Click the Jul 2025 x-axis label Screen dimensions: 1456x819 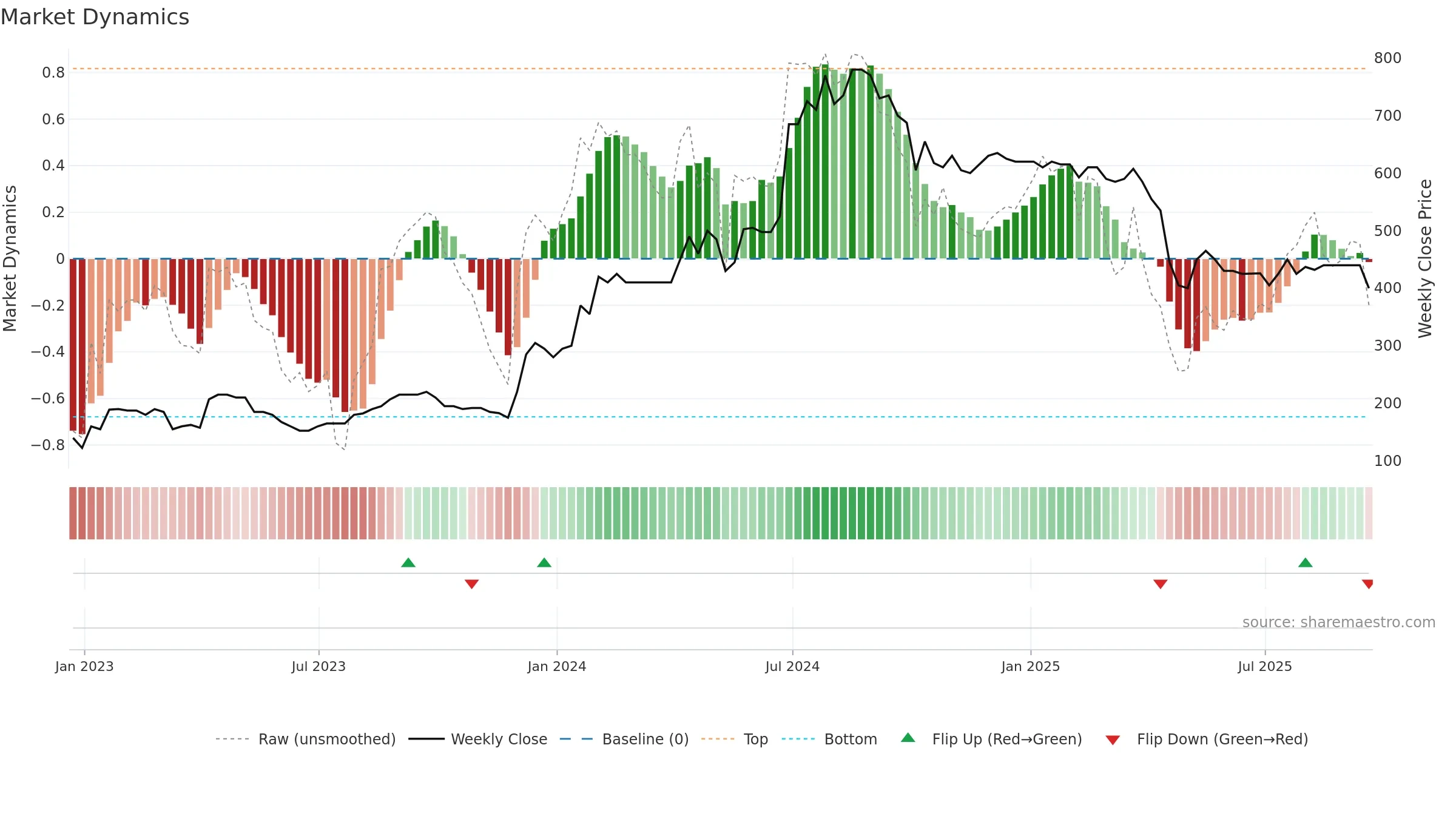(x=1265, y=666)
